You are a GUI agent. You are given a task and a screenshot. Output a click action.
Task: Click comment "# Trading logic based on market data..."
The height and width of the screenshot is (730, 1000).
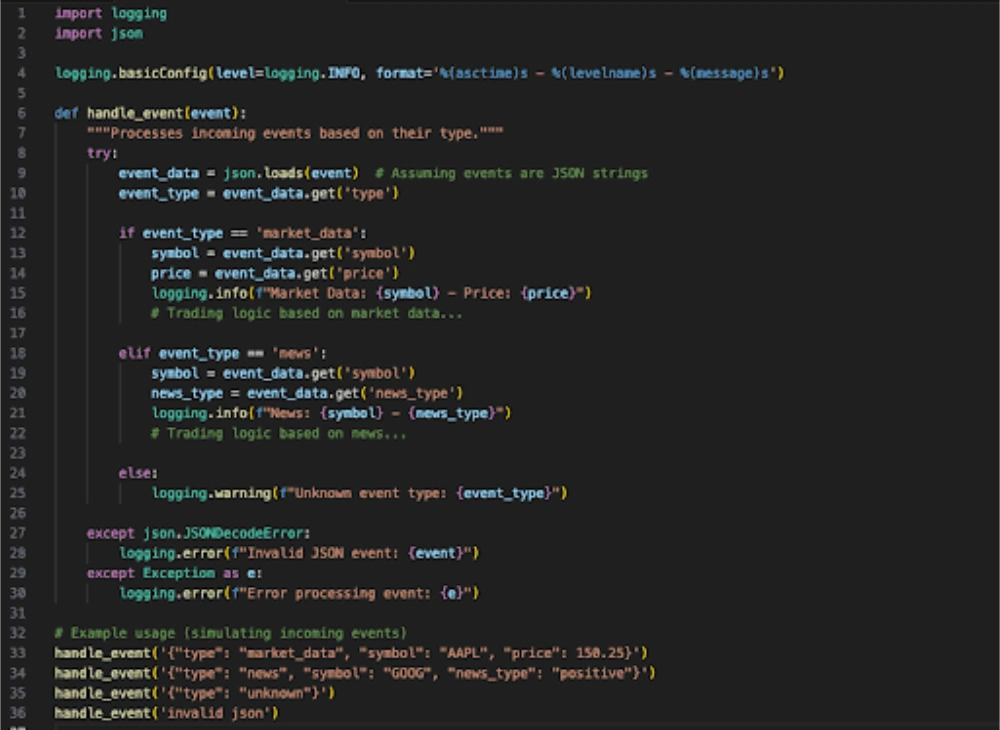[306, 313]
